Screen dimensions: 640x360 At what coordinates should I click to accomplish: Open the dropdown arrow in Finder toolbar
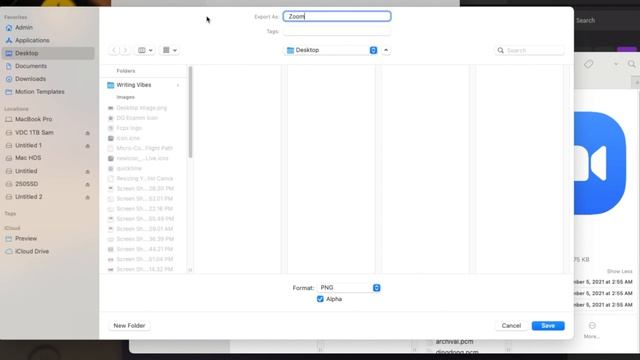pos(616,64)
